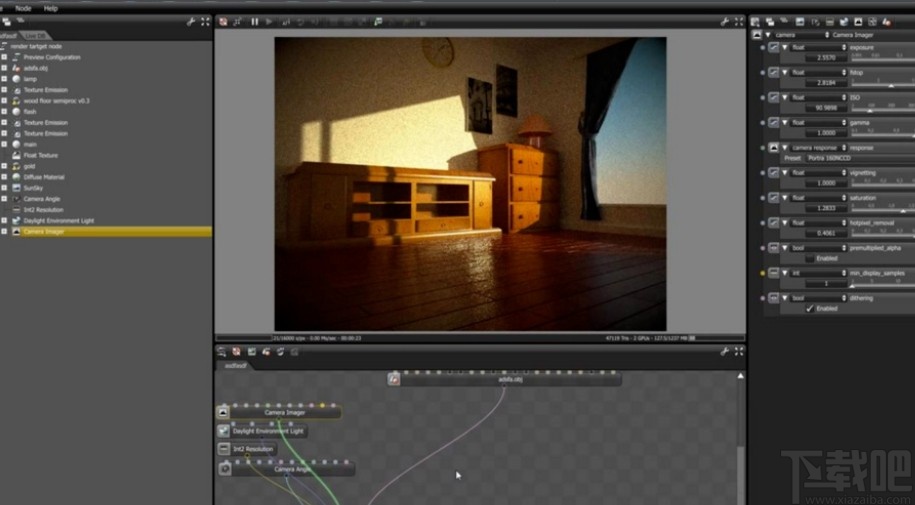
Task: Click the fullscreen icon of the render viewport
Action: pos(737,21)
